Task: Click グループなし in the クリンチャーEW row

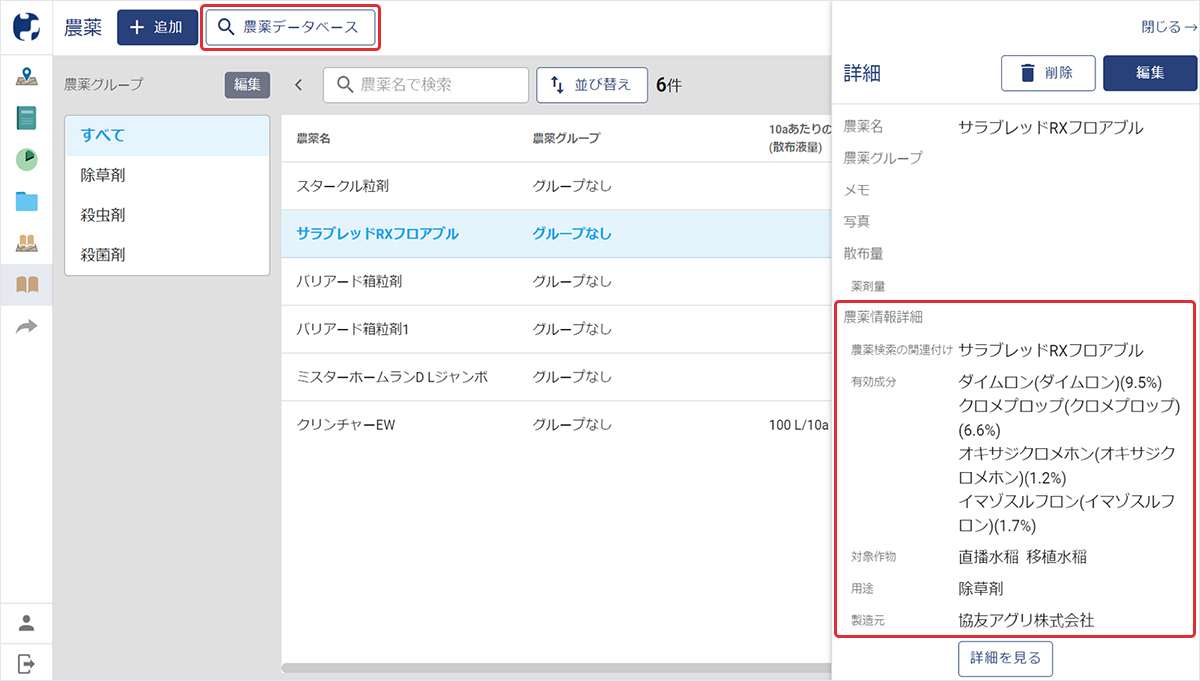Action: click(572, 425)
